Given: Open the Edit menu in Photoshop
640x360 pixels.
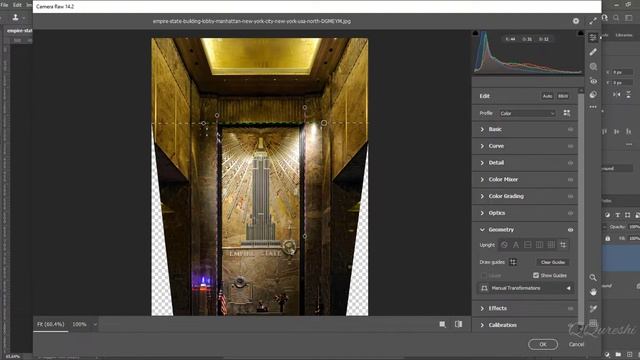Looking at the screenshot, I should coord(17,5).
